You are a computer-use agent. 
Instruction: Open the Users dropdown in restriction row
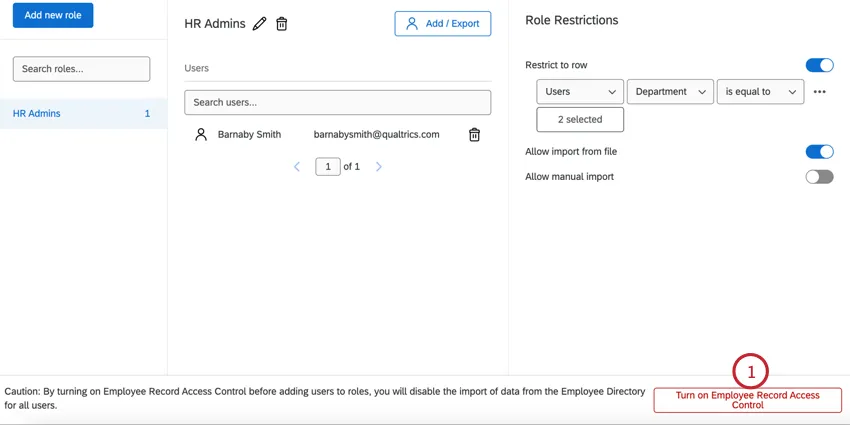[x=580, y=92]
